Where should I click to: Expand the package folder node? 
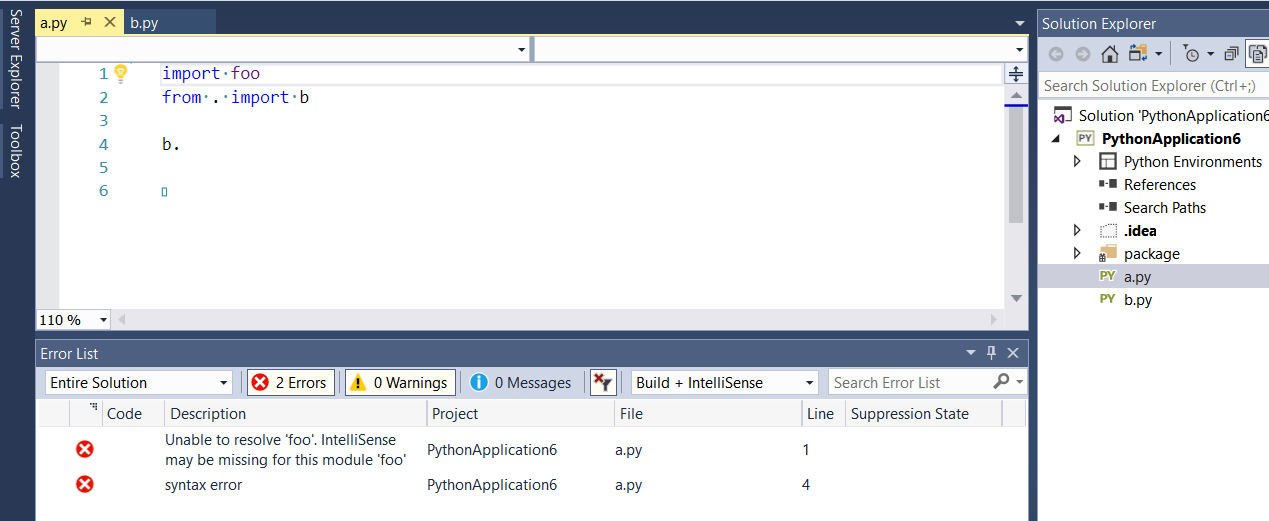[1077, 253]
